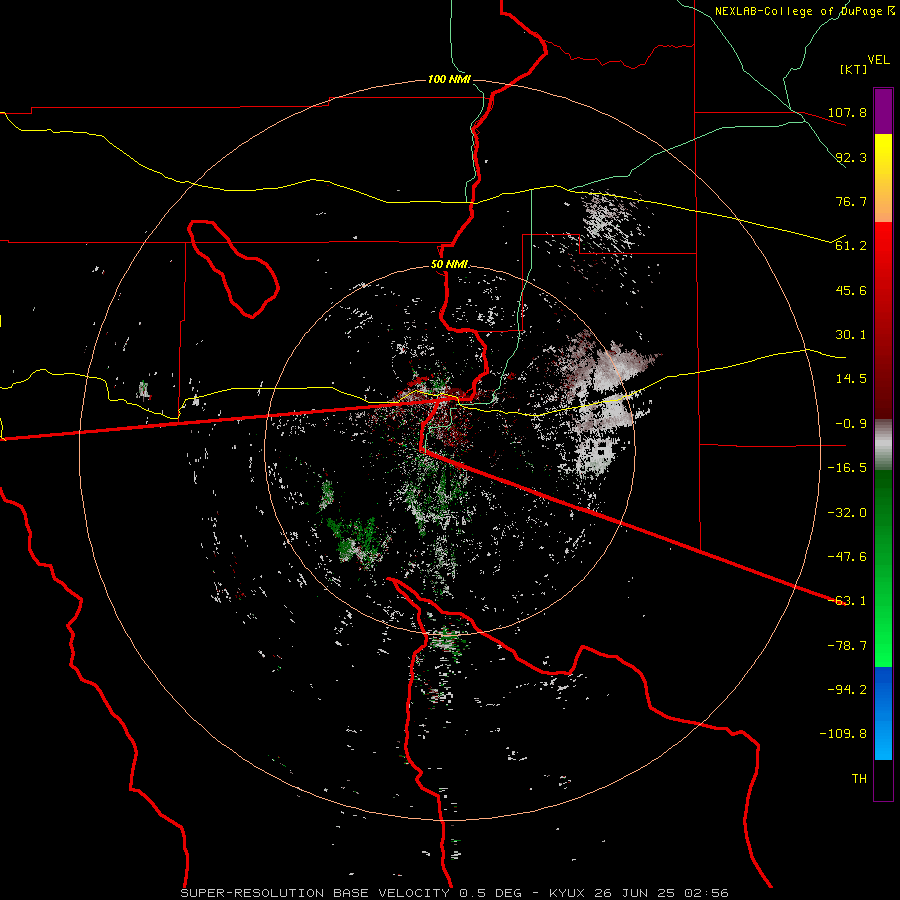The height and width of the screenshot is (900, 900).
Task: Click the blue segment of color bar
Action: click(883, 713)
